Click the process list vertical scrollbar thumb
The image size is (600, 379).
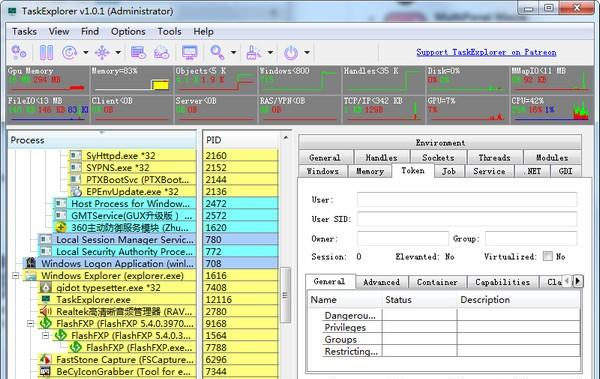point(285,295)
